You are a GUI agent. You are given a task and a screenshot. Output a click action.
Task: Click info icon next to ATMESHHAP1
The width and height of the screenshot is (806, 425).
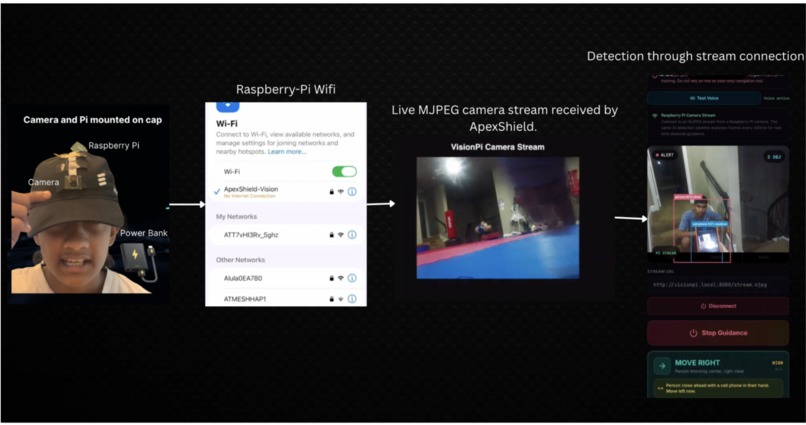click(x=352, y=299)
